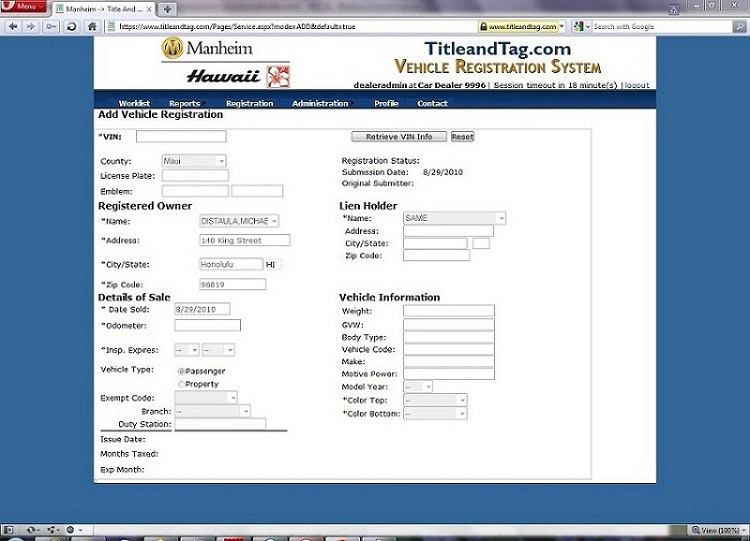750x541 pixels.
Task: Open the County dropdown showing Maui
Action: click(194, 161)
